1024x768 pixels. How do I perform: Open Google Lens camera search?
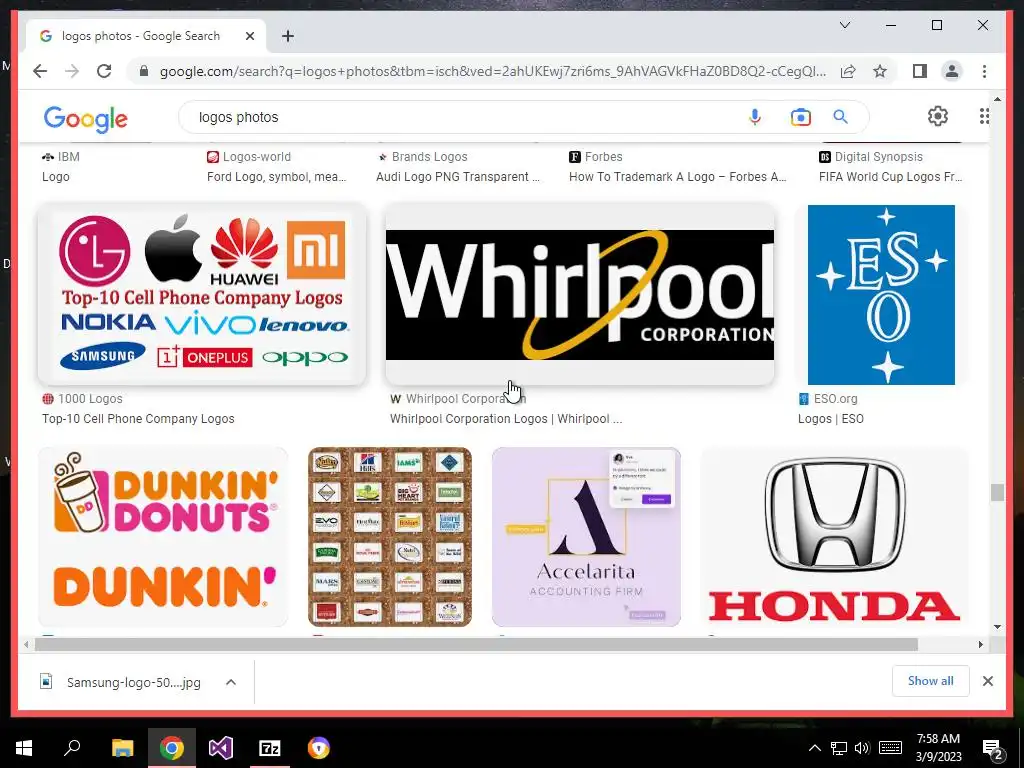(x=801, y=117)
